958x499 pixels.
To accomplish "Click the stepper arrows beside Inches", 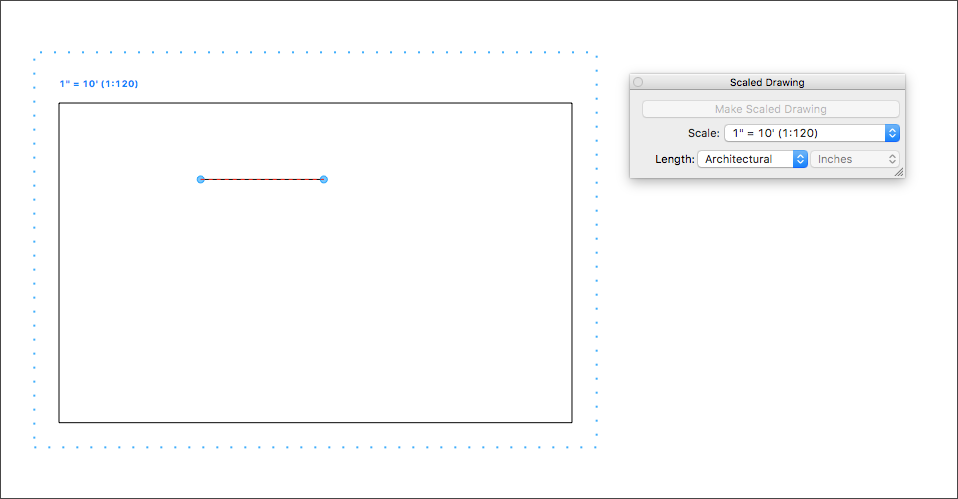I will pyautogui.click(x=892, y=159).
